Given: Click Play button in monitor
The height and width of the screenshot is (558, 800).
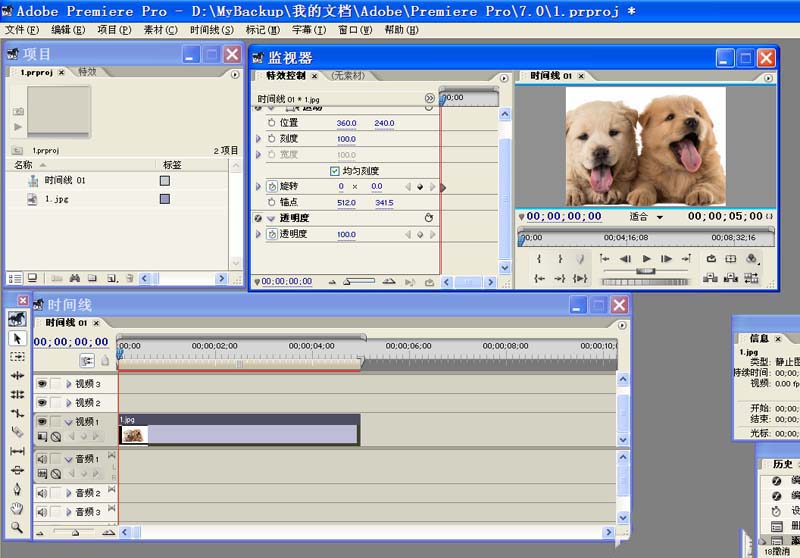Looking at the screenshot, I should tap(646, 259).
